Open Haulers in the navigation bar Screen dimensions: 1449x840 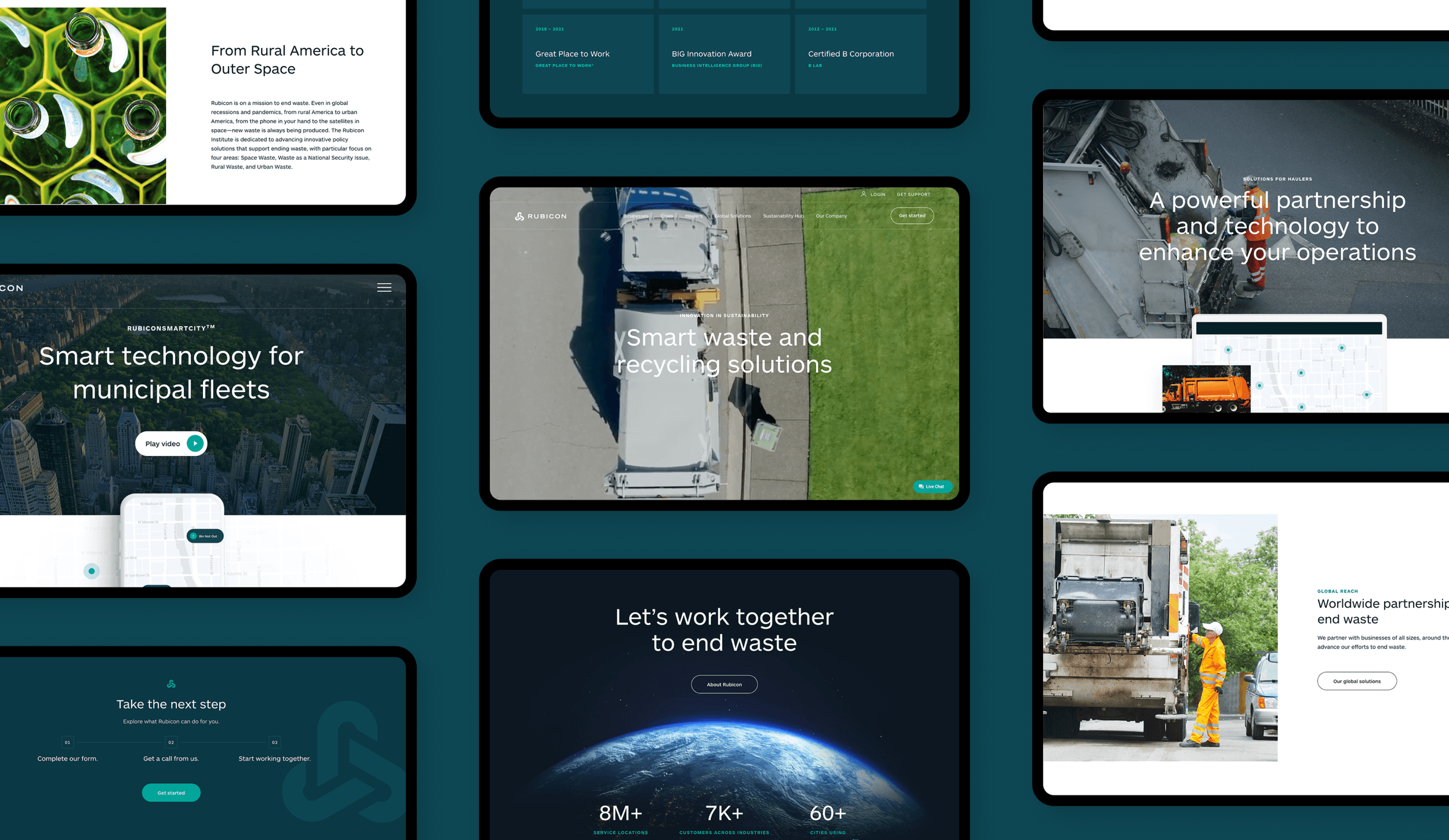pos(694,216)
